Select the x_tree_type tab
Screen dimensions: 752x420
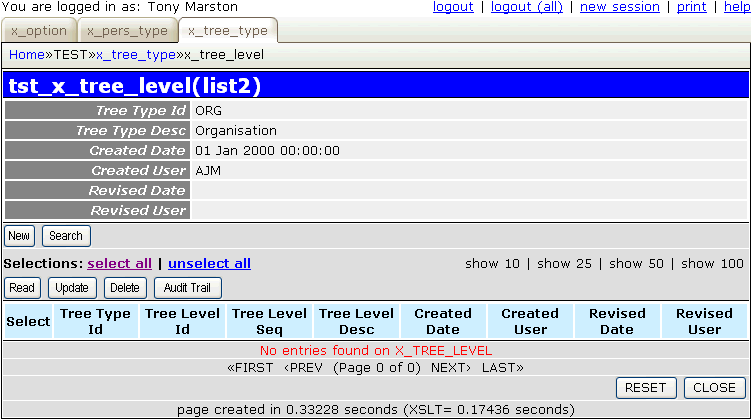pyautogui.click(x=227, y=31)
